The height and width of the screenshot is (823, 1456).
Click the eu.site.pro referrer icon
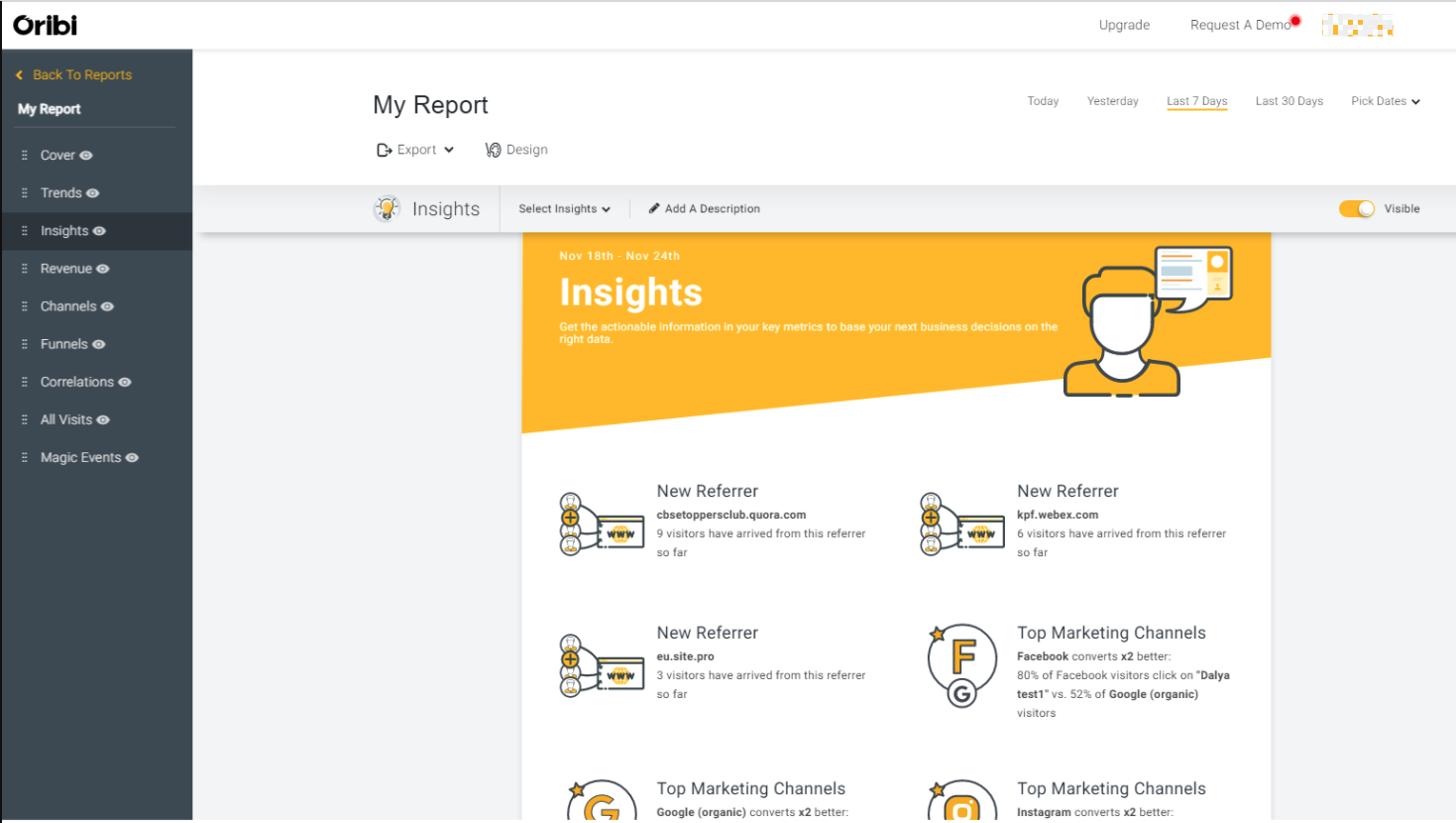[602, 665]
